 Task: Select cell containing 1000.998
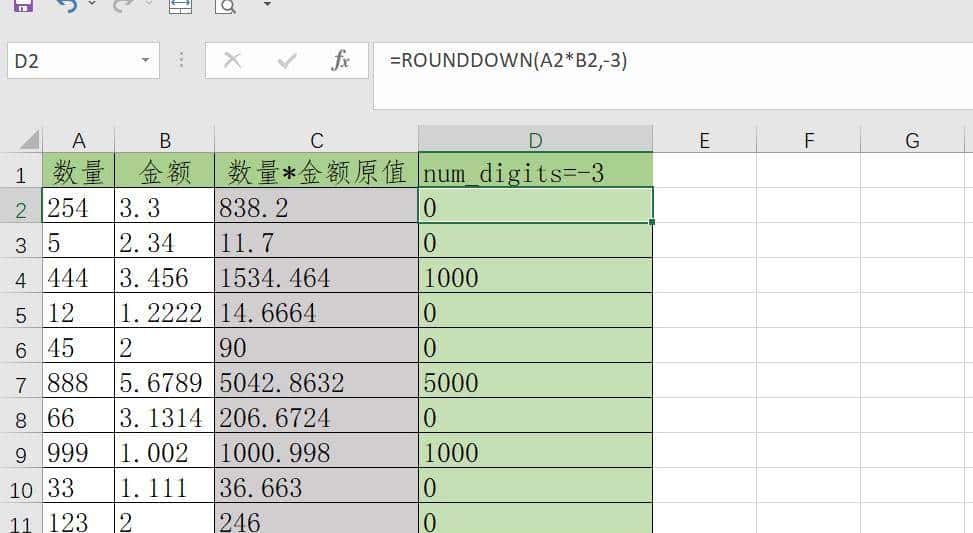pos(316,450)
